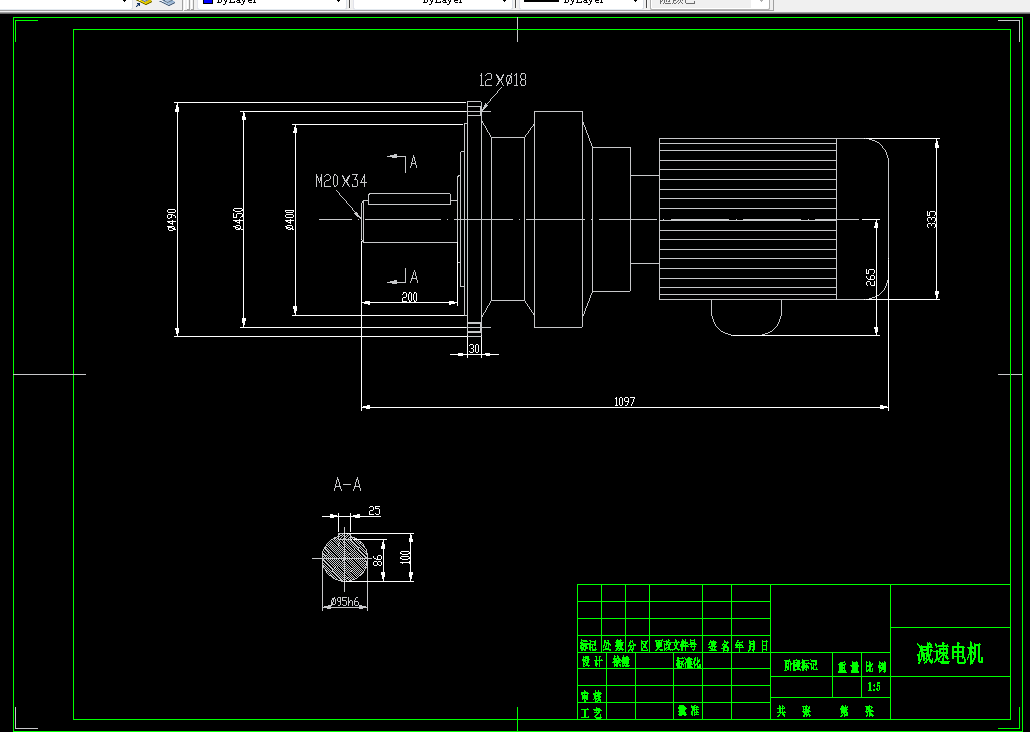
Task: Open the linetype ByLayer dropdown
Action: point(432,3)
